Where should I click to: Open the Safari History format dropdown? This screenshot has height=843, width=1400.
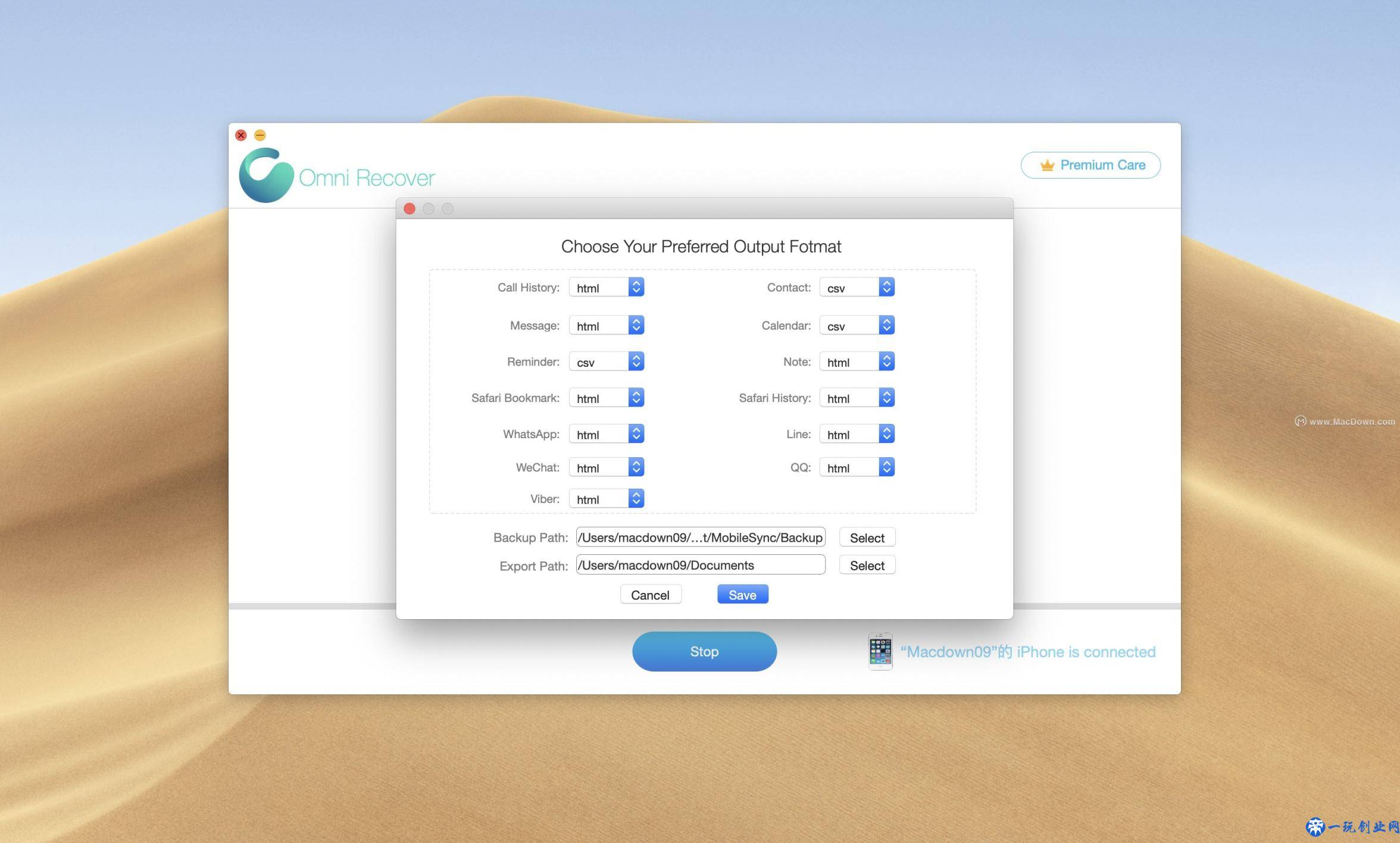coord(857,398)
